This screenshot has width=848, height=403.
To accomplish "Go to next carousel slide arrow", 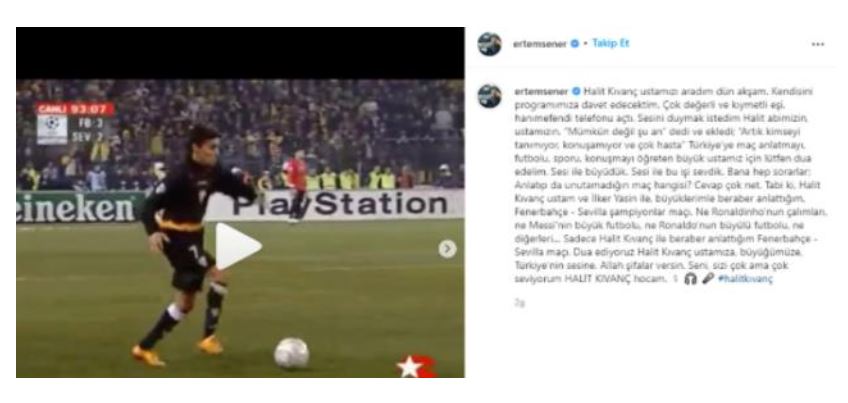I will point(447,248).
